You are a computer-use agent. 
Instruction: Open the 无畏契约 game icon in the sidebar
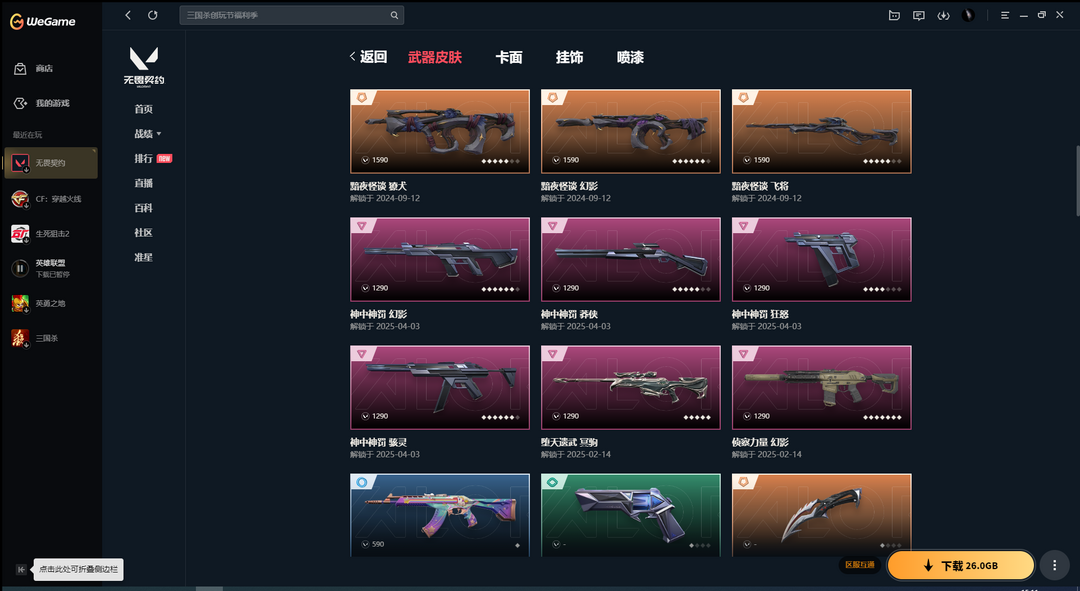point(20,163)
